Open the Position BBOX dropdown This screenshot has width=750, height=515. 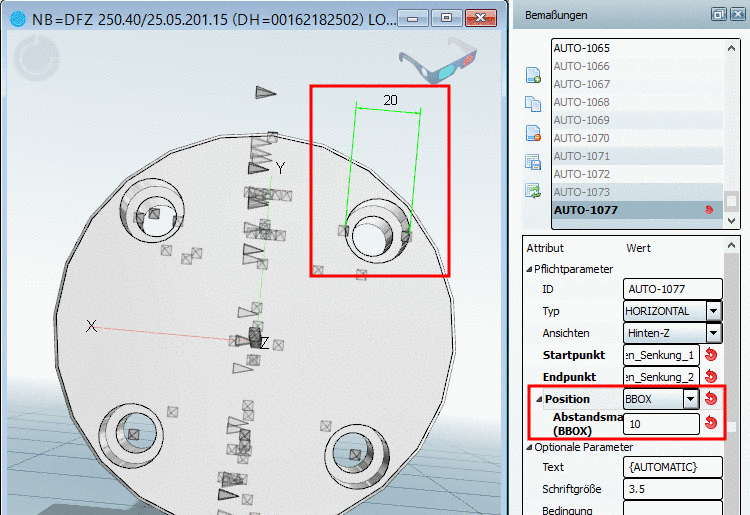[x=691, y=399]
